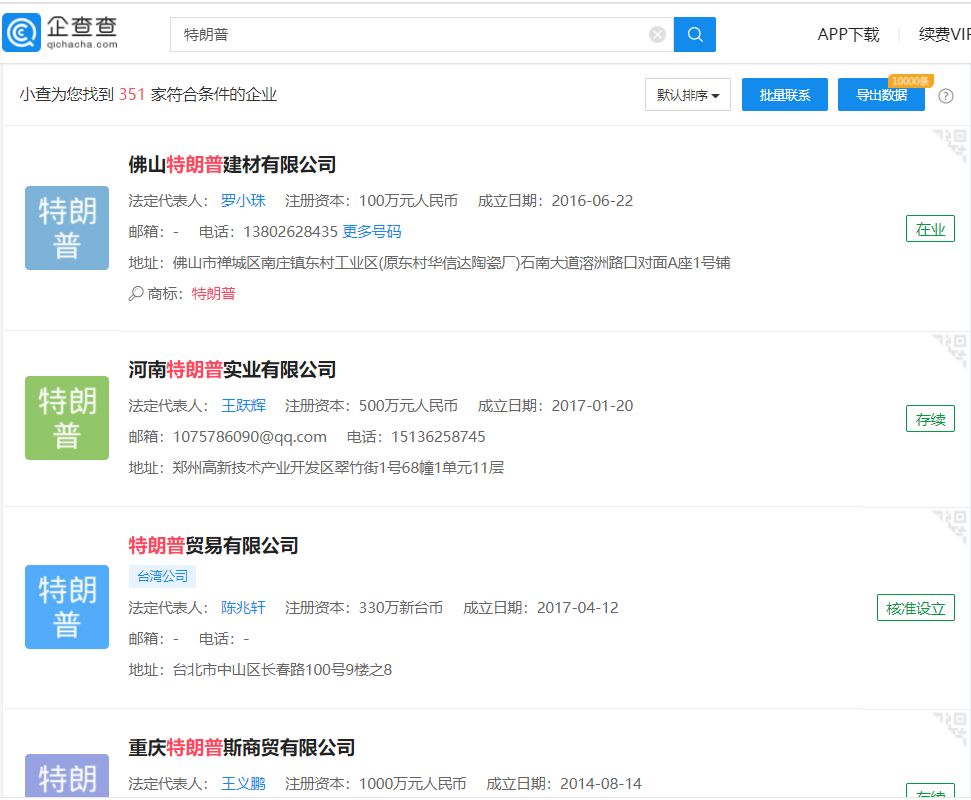Open company 佛山特朗普建材有限公司
The width and height of the screenshot is (971, 800).
232,165
